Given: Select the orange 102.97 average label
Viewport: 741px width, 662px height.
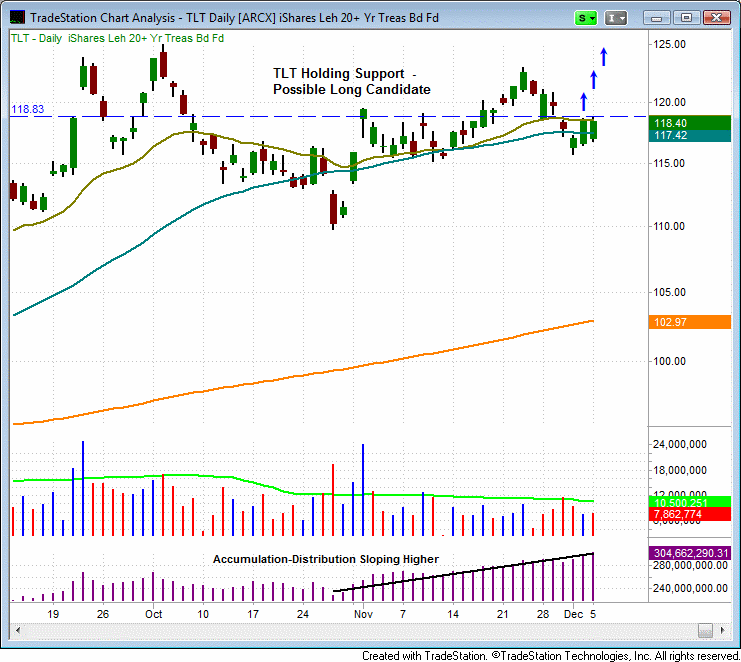Looking at the screenshot, I should [690, 322].
